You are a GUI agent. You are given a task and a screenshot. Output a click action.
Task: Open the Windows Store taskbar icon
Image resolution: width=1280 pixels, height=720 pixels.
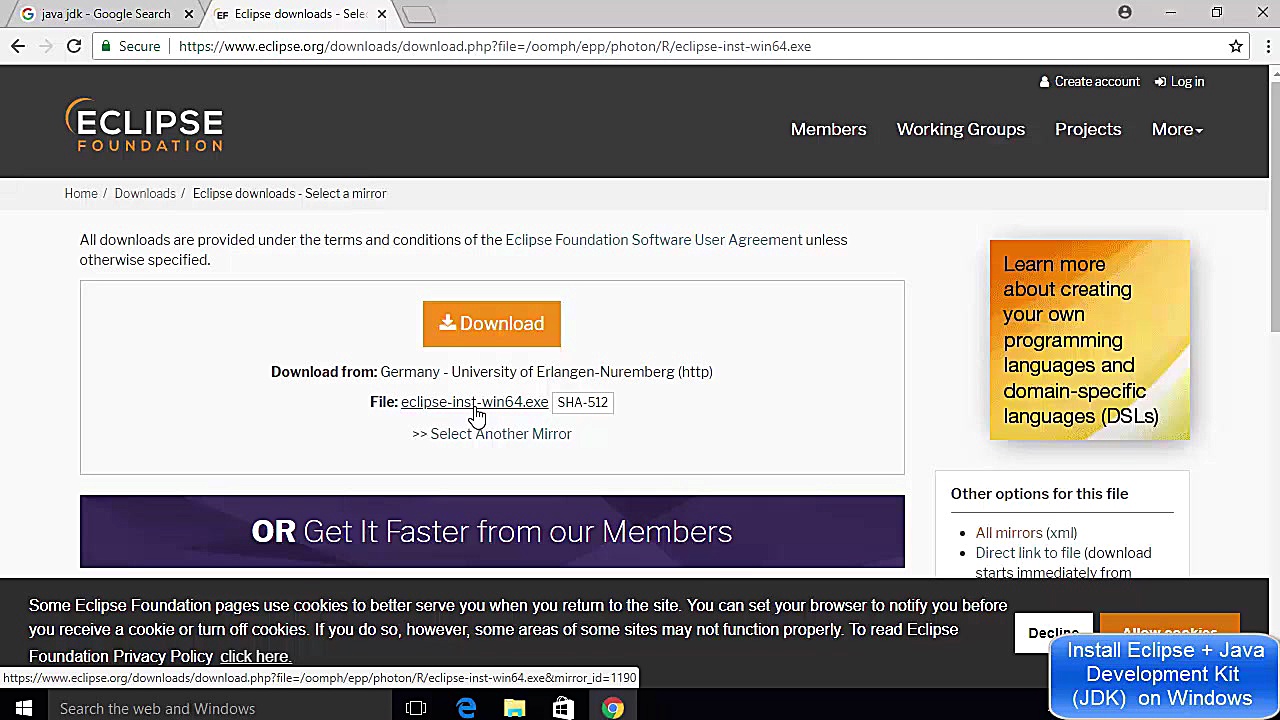pos(563,708)
